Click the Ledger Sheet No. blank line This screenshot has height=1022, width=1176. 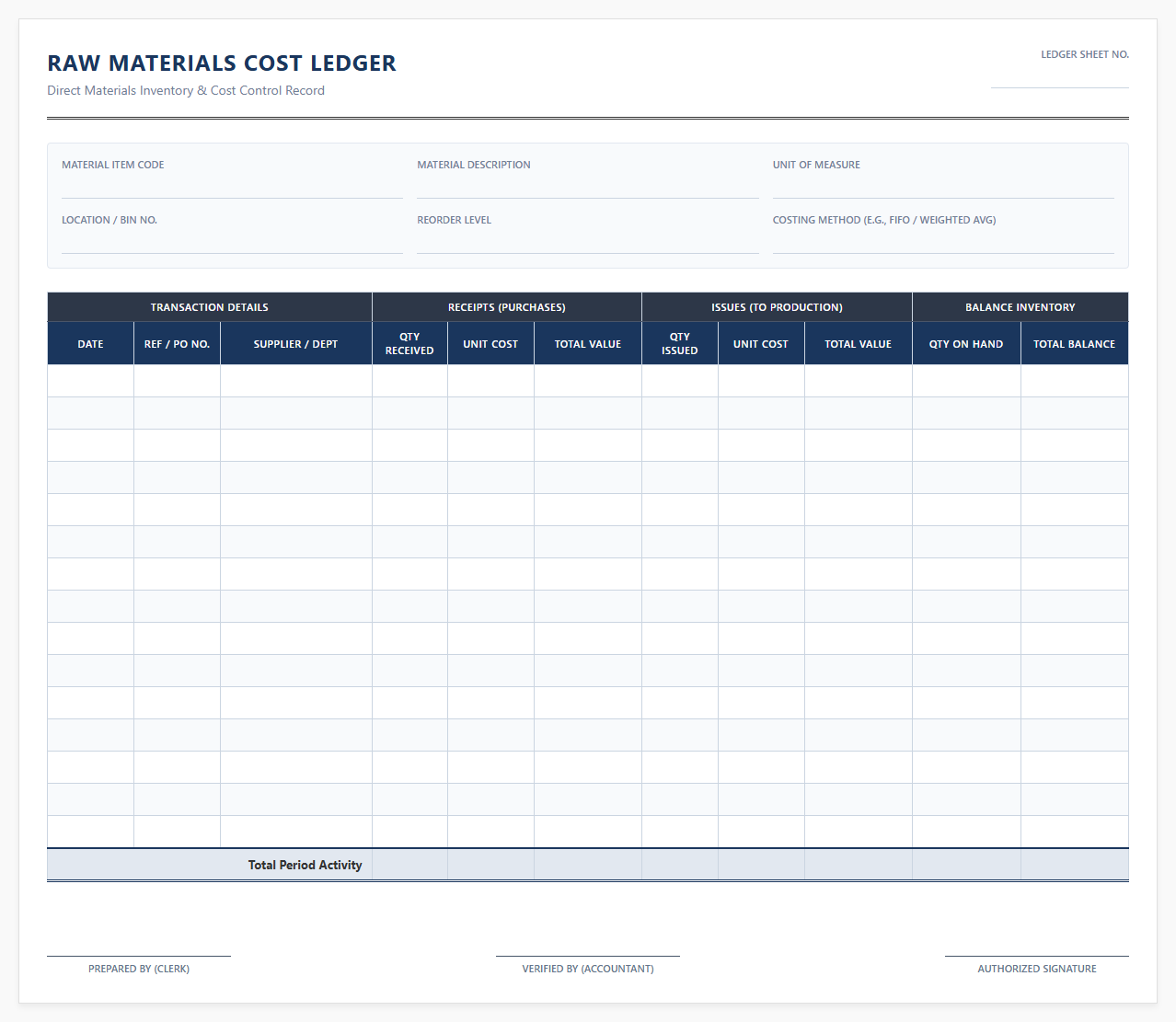(x=1060, y=79)
